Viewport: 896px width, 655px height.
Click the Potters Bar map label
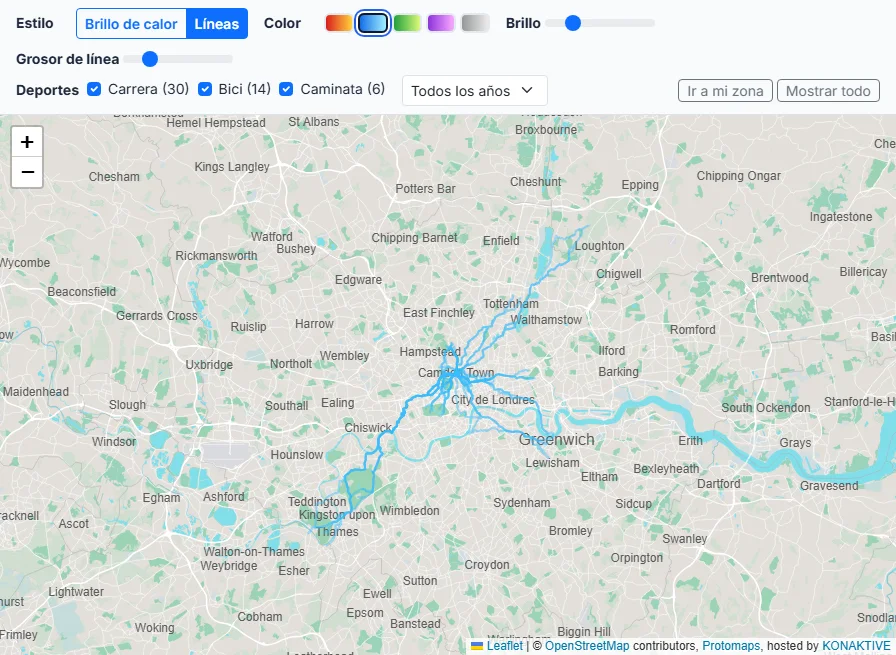pos(426,189)
